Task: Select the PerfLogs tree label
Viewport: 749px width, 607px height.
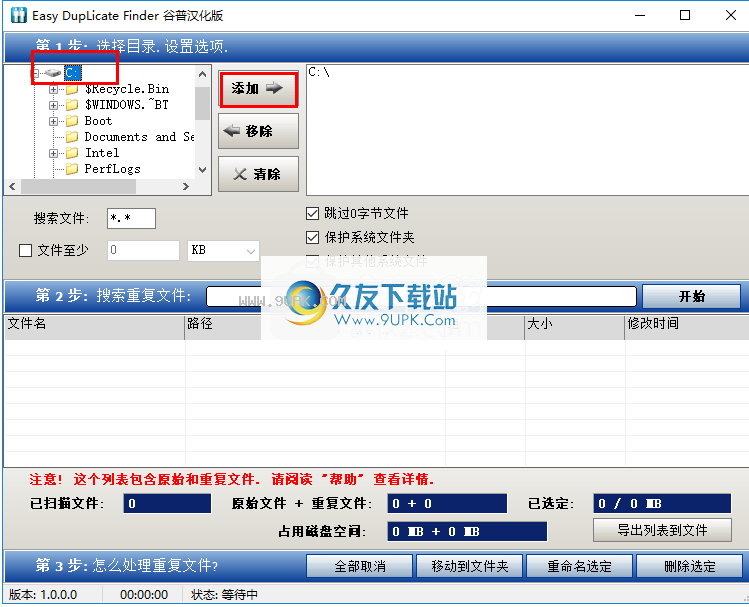Action: (112, 169)
